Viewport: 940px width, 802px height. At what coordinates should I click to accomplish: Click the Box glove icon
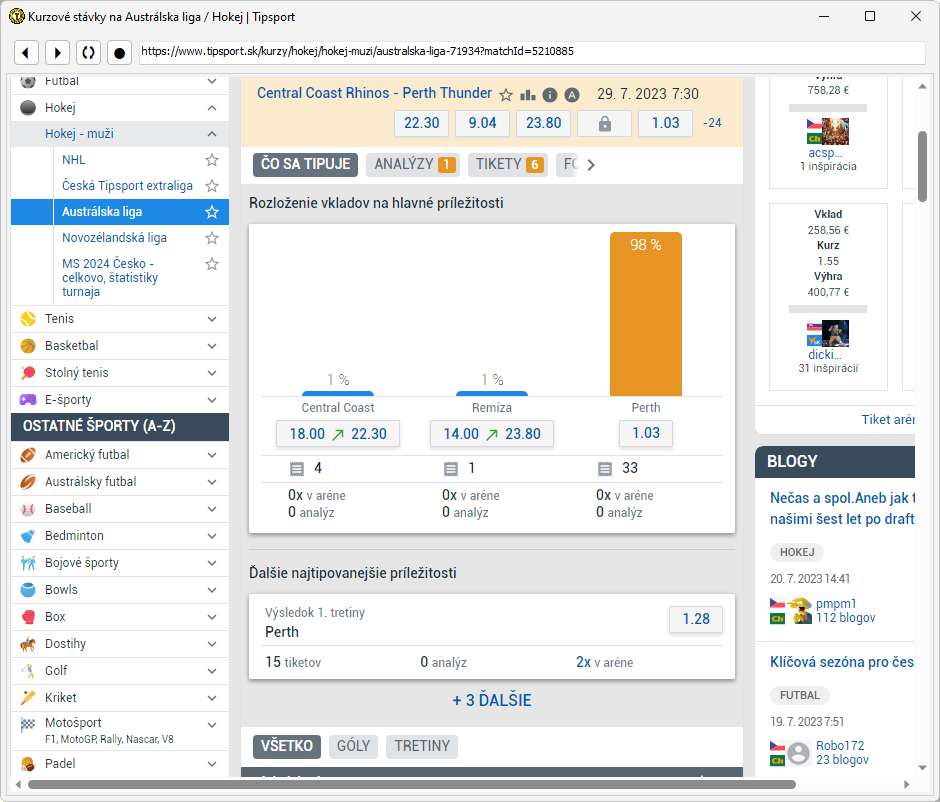click(28, 617)
